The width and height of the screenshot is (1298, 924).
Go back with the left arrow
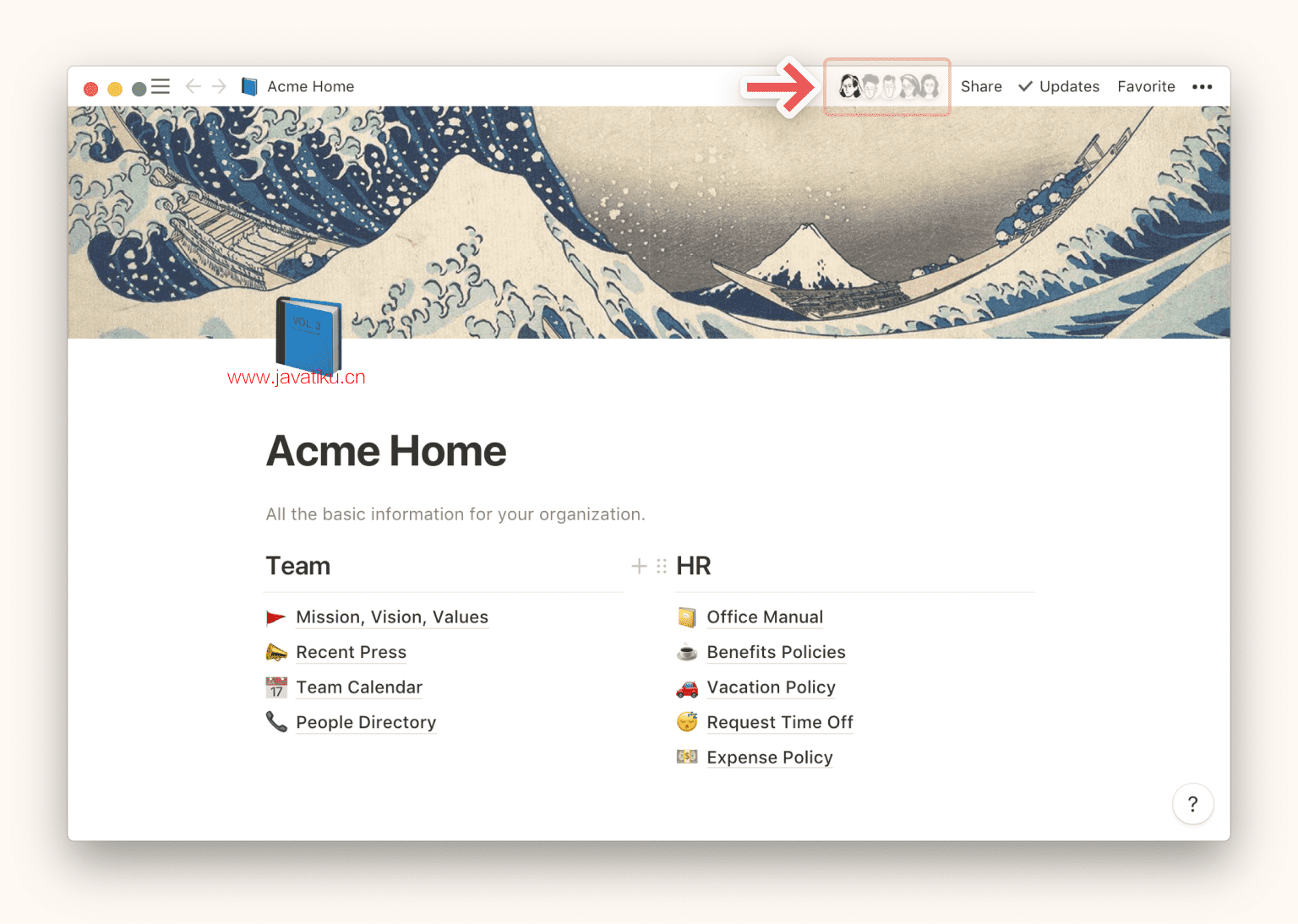tap(193, 86)
